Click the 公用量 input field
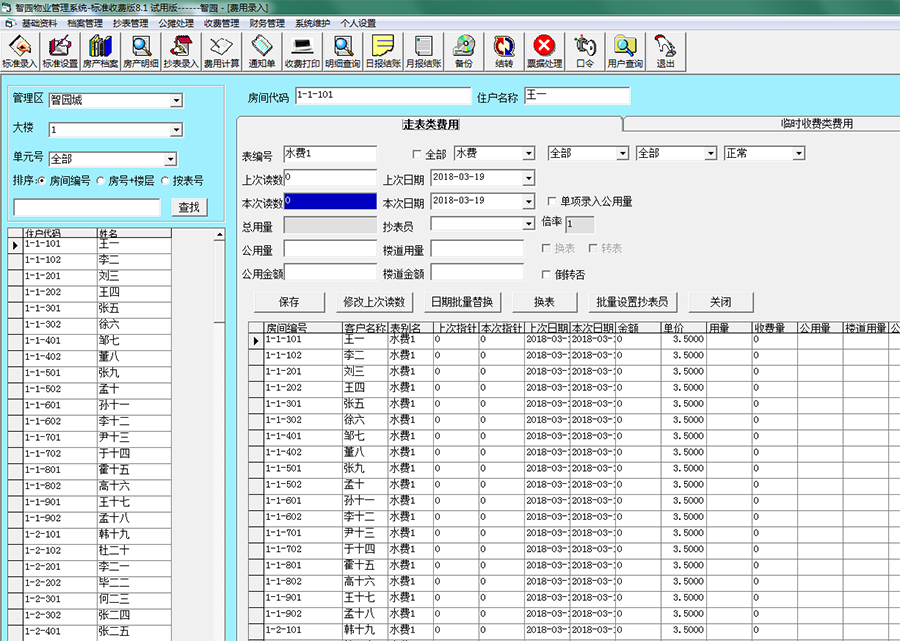This screenshot has width=900, height=641. 330,249
